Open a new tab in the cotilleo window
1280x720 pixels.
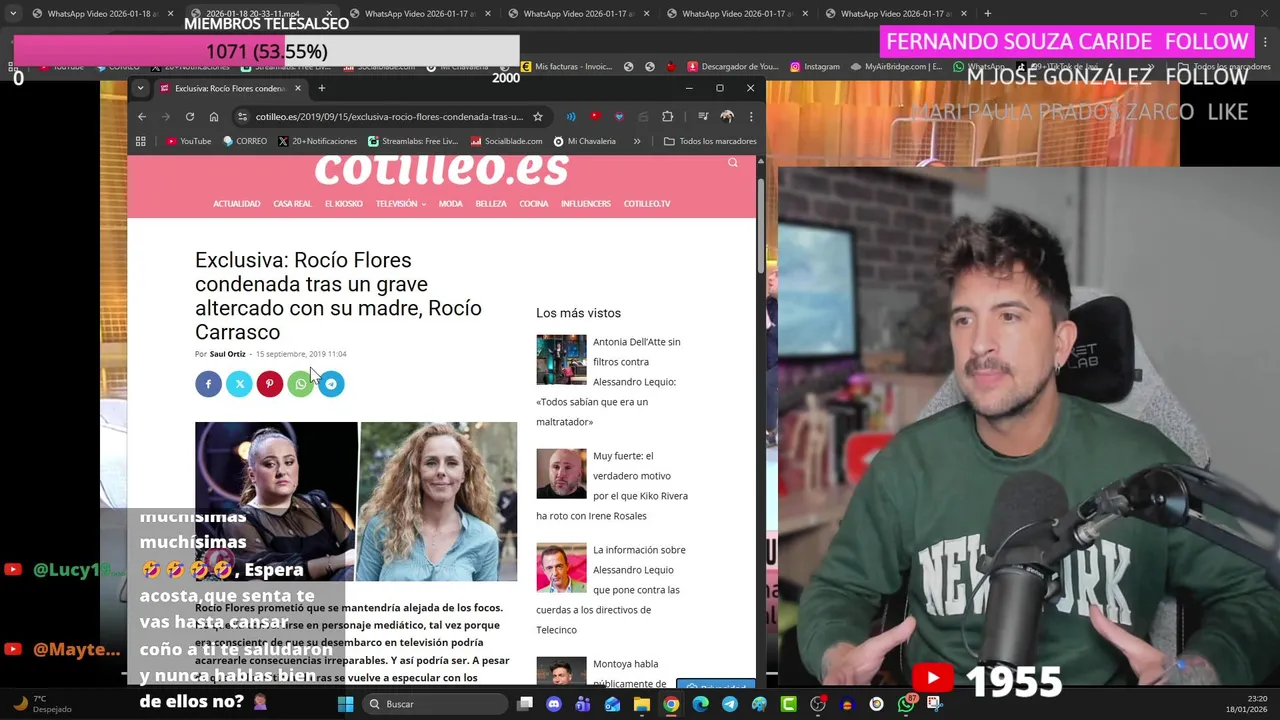pos(321,88)
